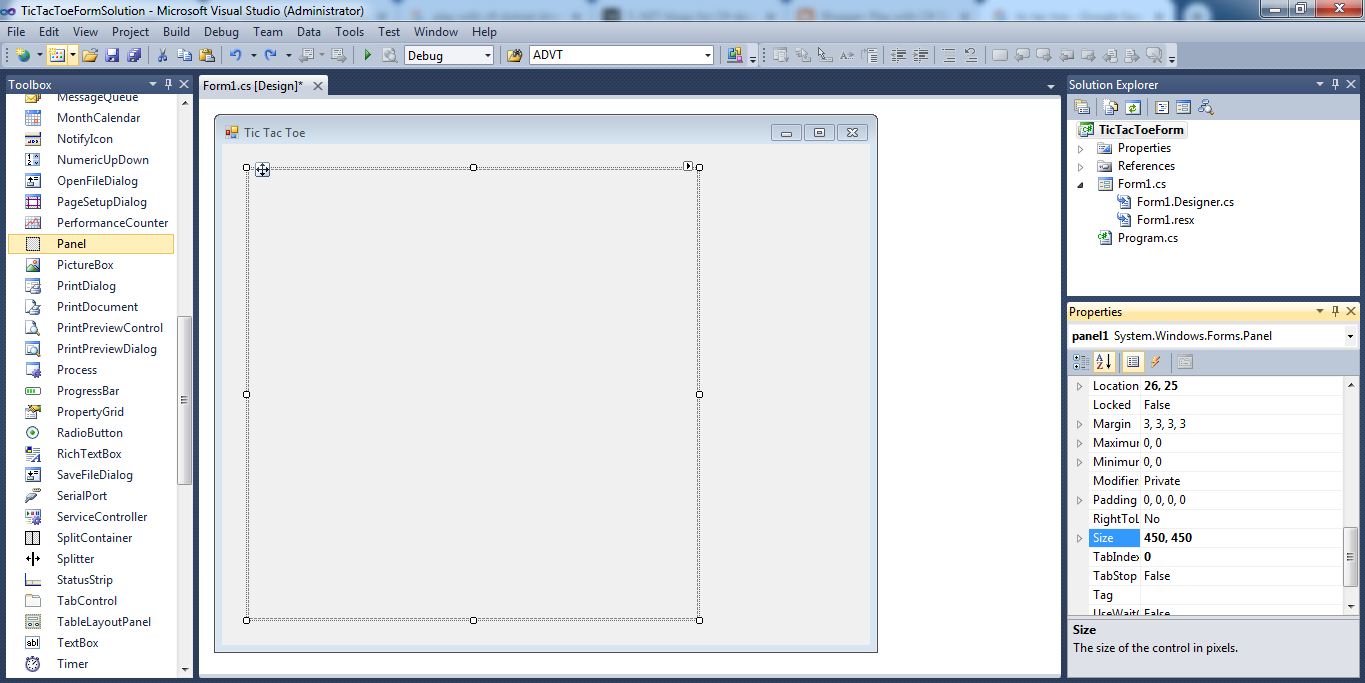Image resolution: width=1365 pixels, height=683 pixels.
Task: Start debugging with the green play icon
Action: [367, 55]
